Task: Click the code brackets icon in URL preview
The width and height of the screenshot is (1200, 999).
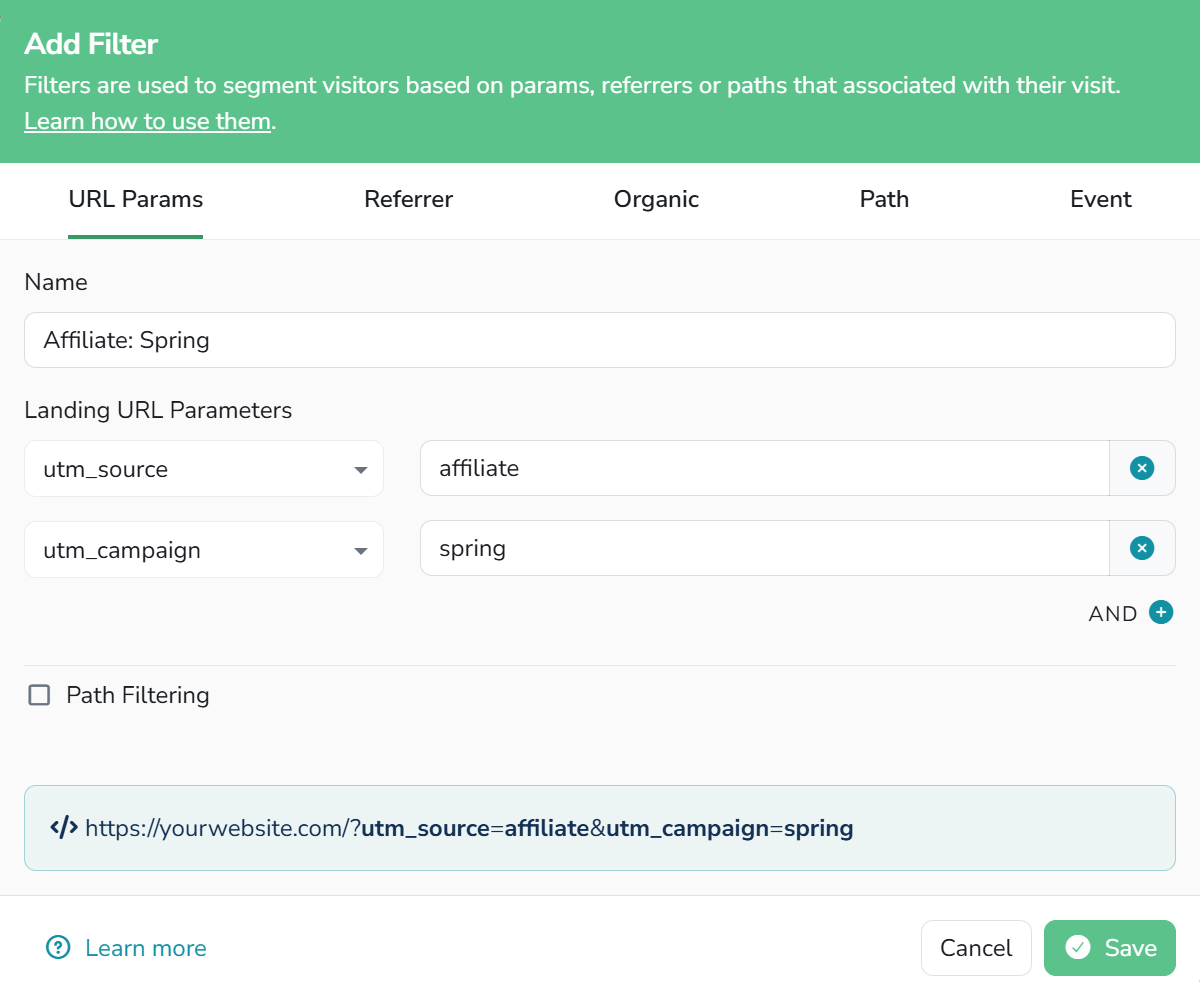Action: click(64, 828)
